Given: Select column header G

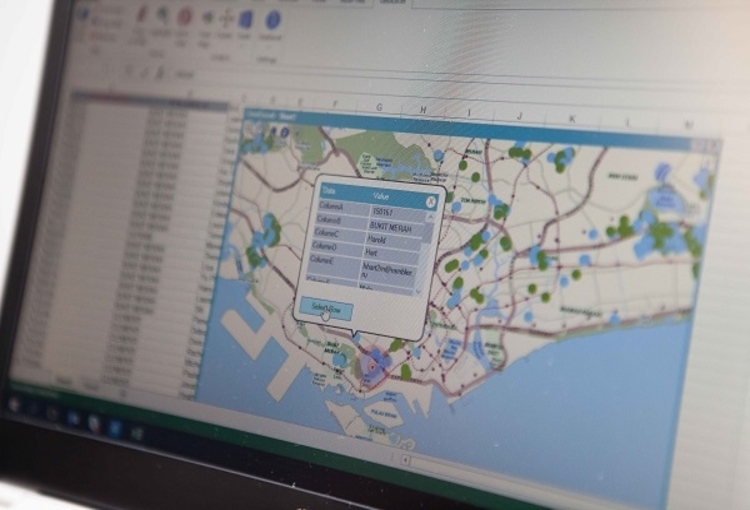Looking at the screenshot, I should 379,107.
